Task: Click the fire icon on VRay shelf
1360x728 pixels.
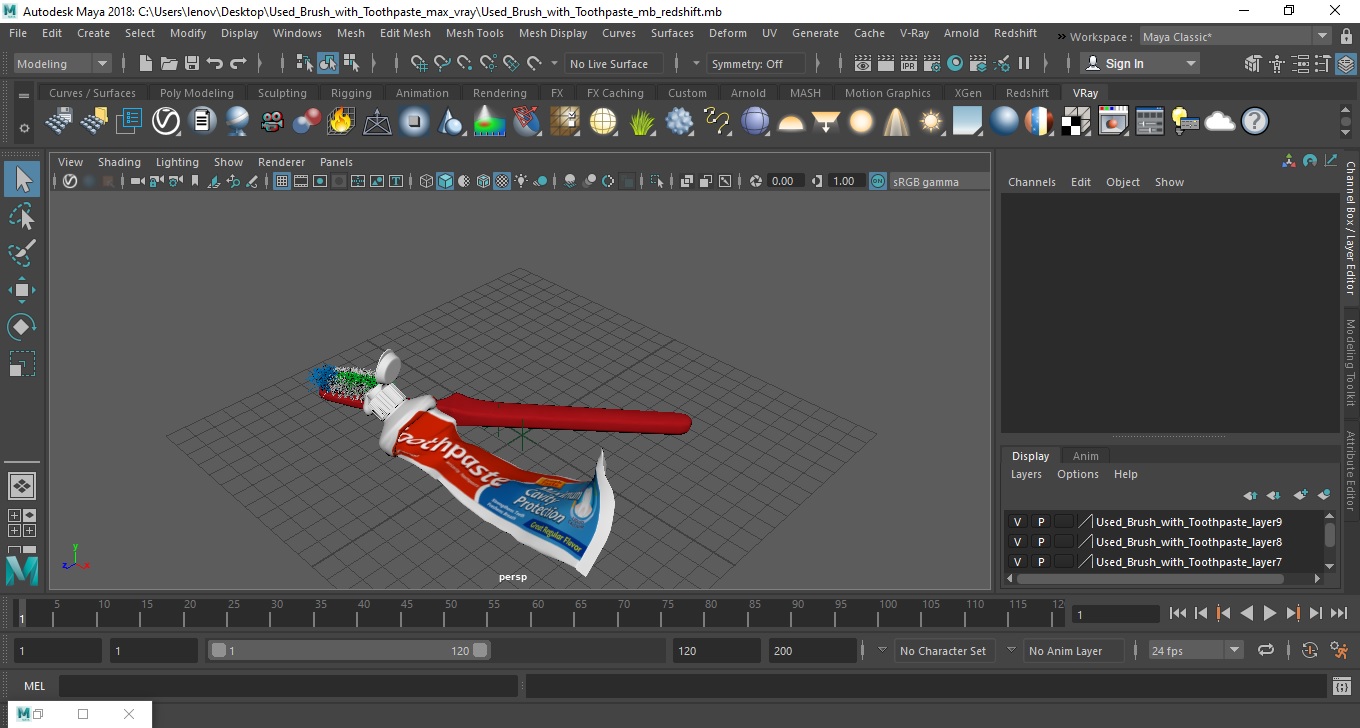Action: (341, 122)
